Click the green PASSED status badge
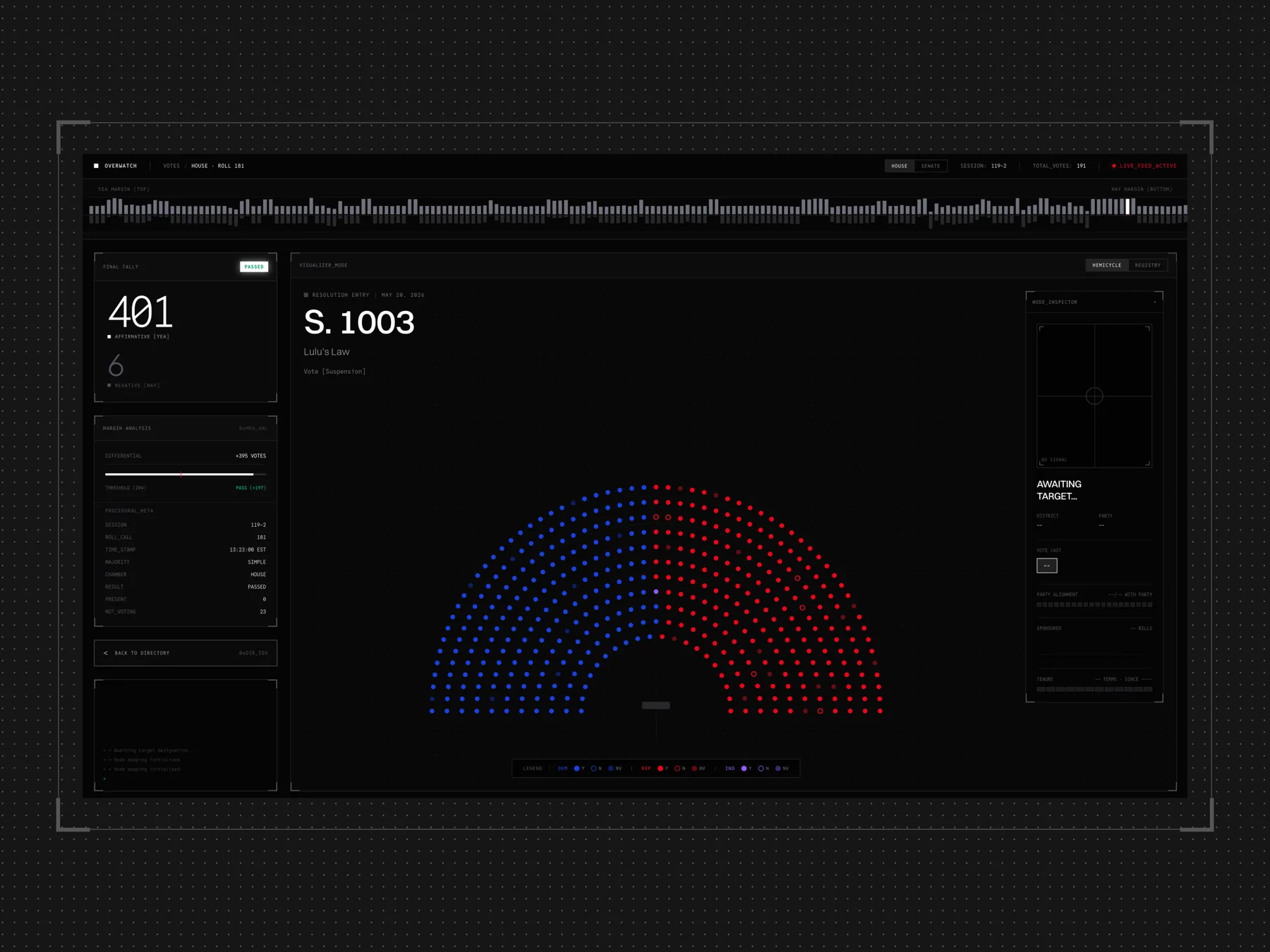The height and width of the screenshot is (952, 1270). 254,267
